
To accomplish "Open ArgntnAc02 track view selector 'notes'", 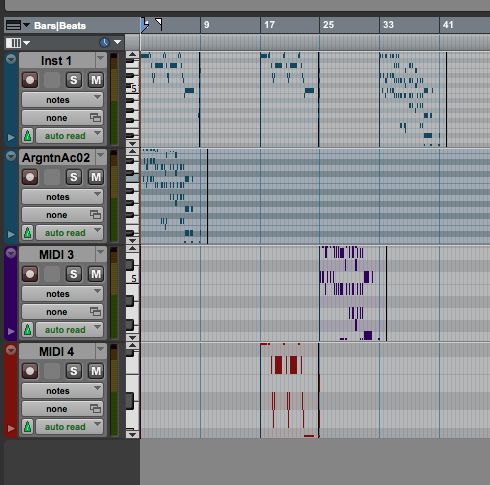I will tap(62, 197).
